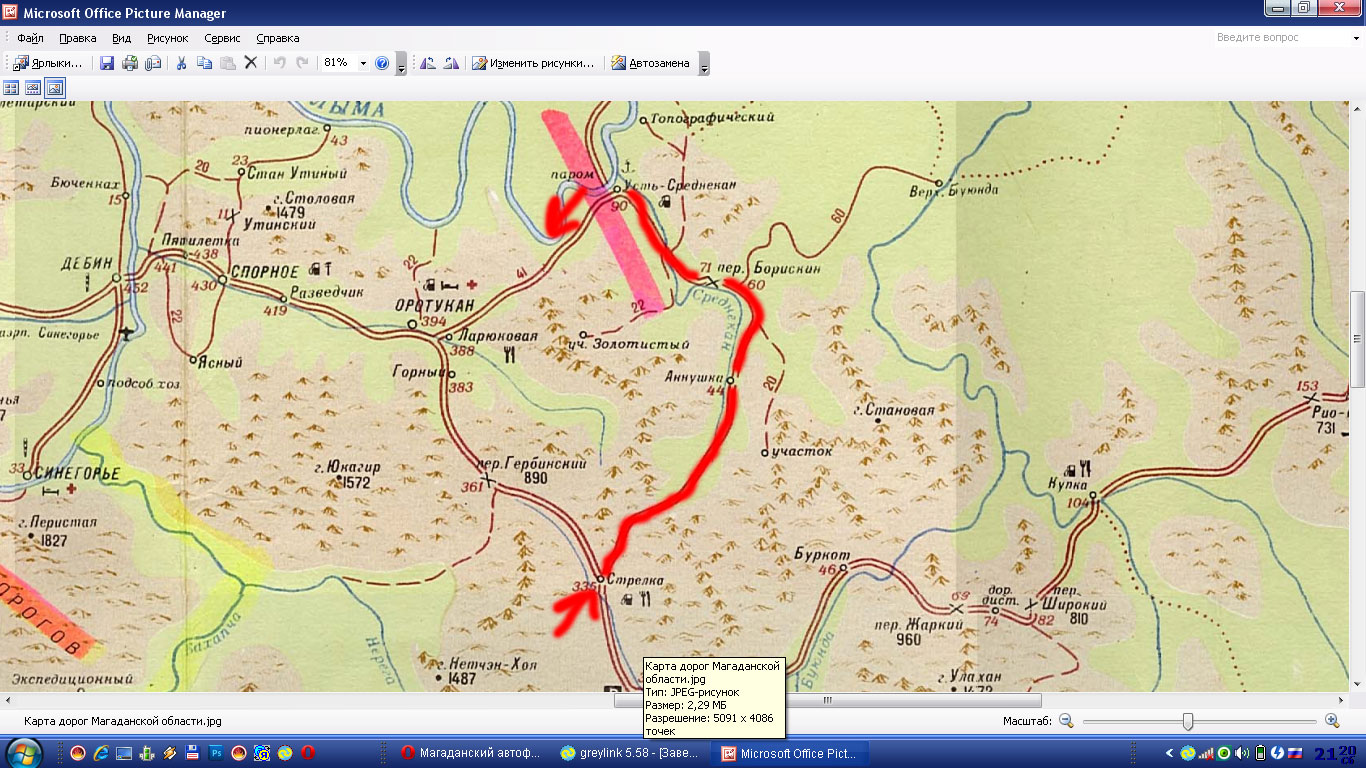The image size is (1366, 768).
Task: Click the Cut scissors icon
Action: tap(182, 63)
